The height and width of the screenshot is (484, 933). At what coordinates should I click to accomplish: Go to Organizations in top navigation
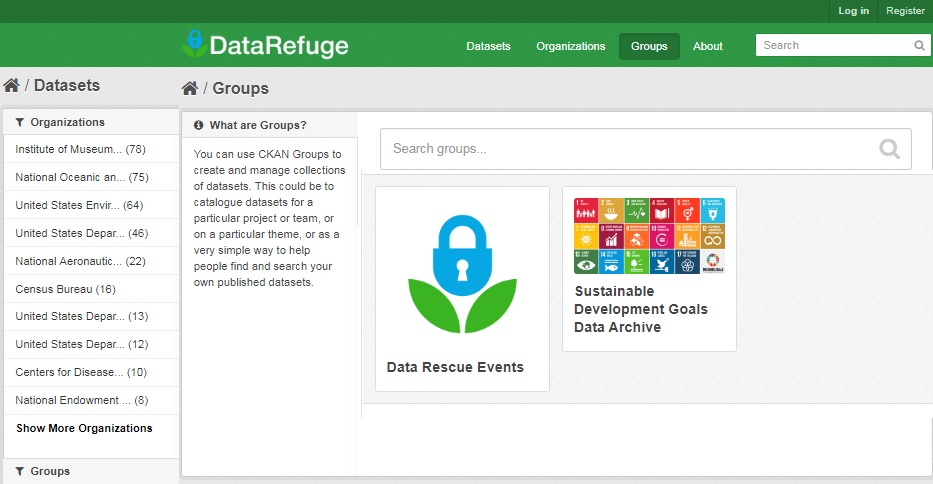[570, 46]
